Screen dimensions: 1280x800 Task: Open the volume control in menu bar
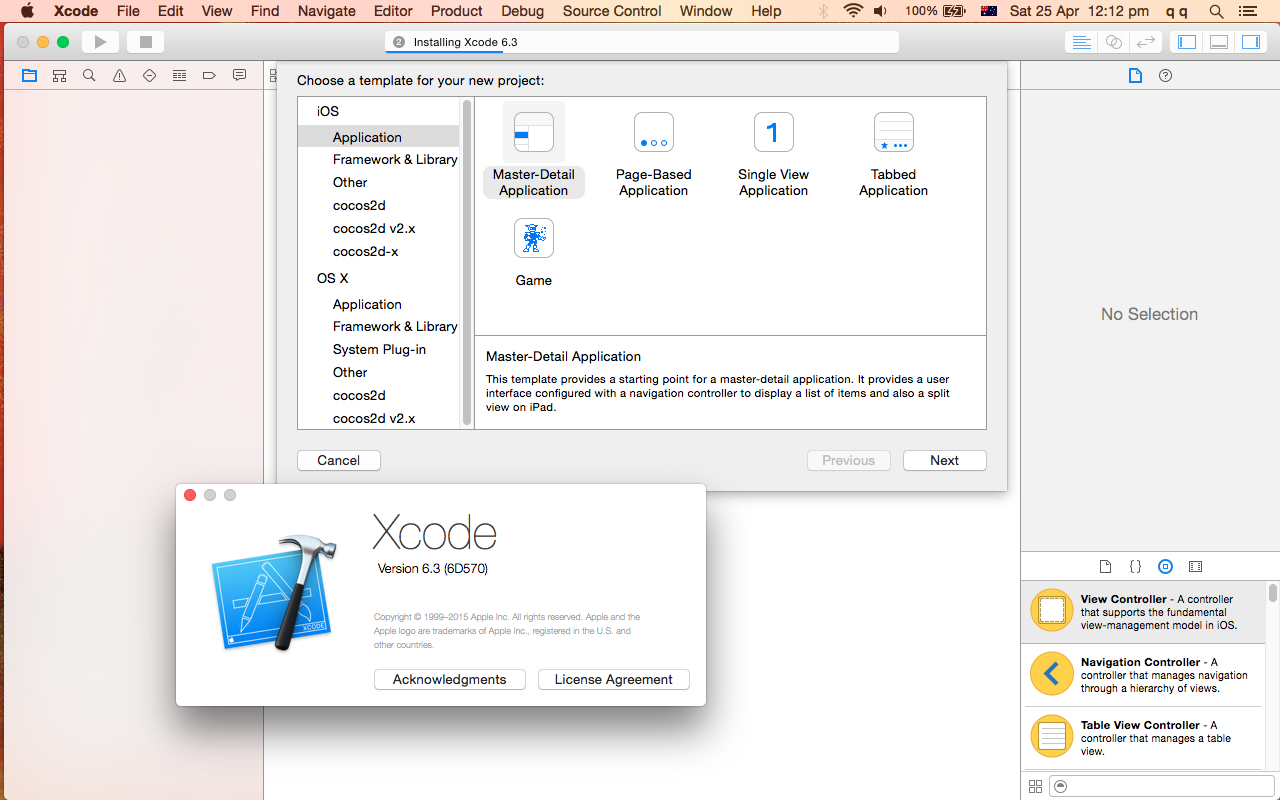[x=880, y=11]
